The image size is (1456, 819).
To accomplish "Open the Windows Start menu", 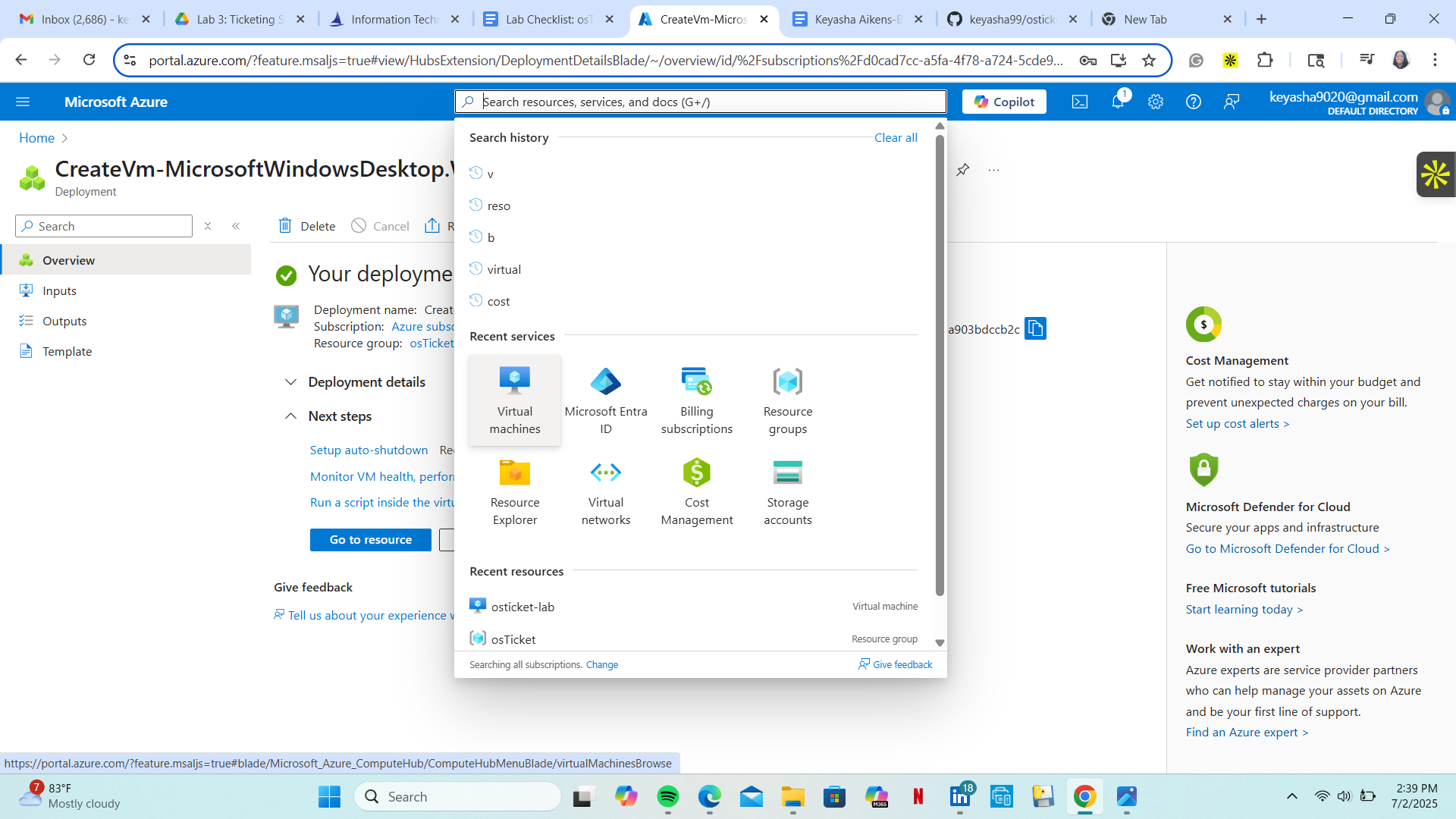I will pyautogui.click(x=329, y=796).
